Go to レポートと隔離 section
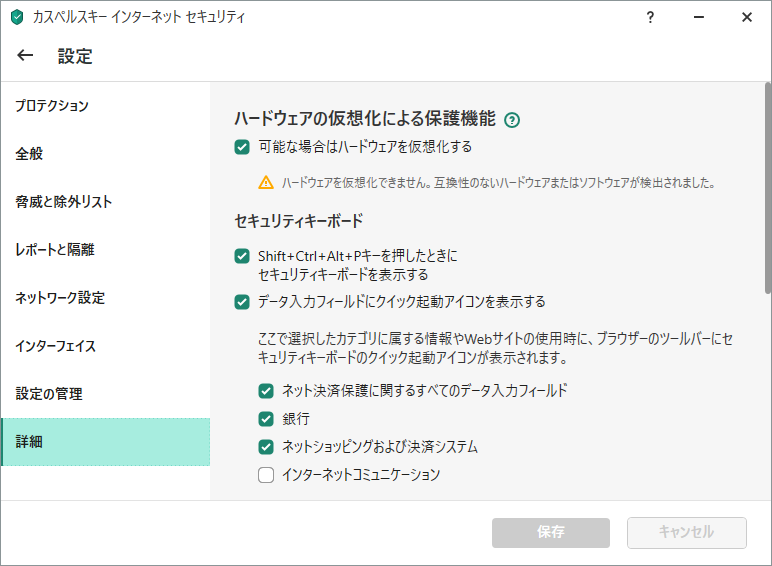772x566 pixels. click(55, 250)
